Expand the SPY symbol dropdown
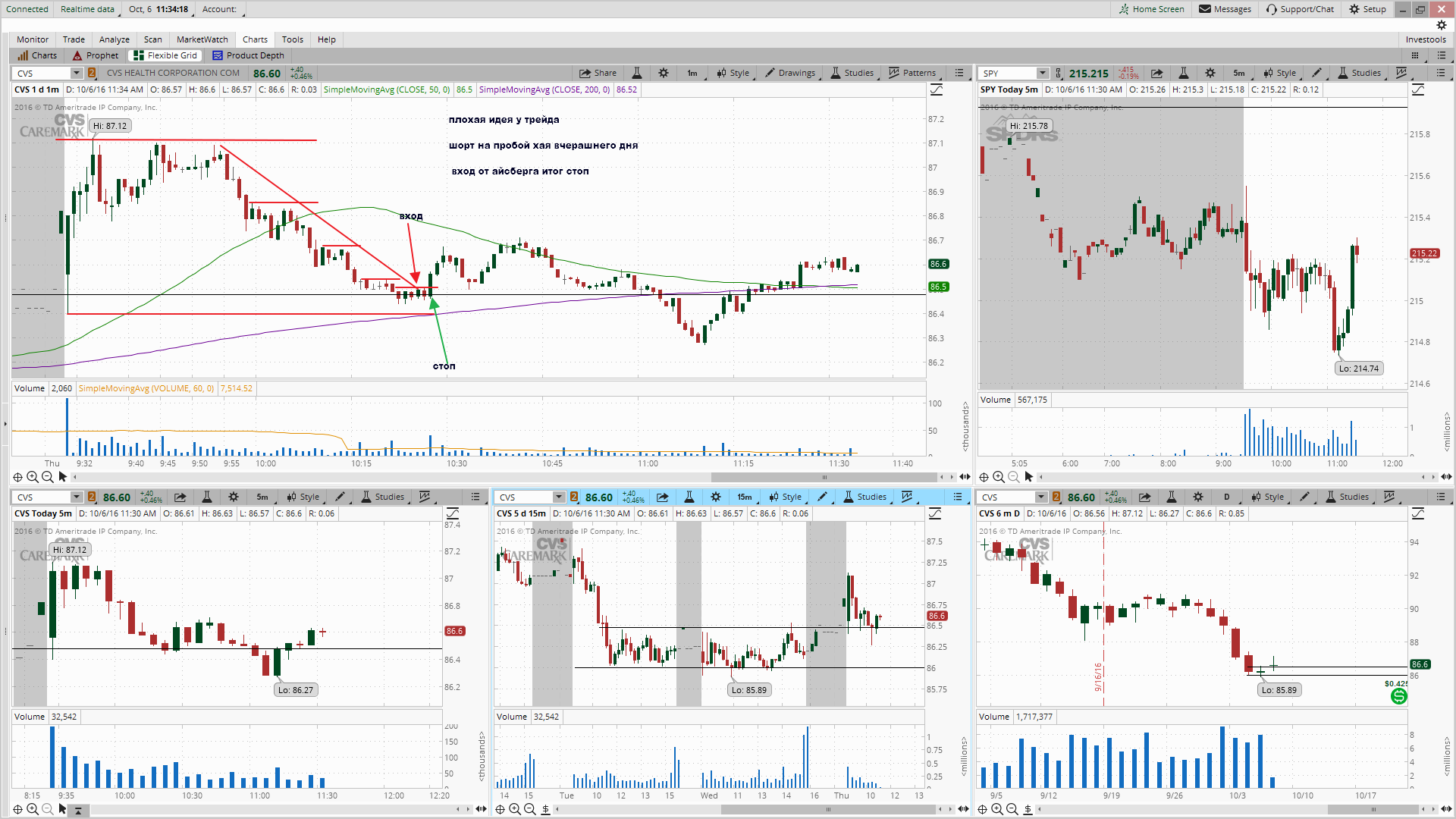 tap(1043, 73)
